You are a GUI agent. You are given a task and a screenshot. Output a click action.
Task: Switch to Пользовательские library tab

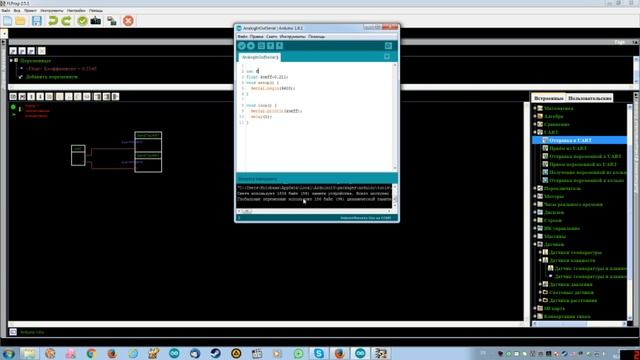point(590,98)
